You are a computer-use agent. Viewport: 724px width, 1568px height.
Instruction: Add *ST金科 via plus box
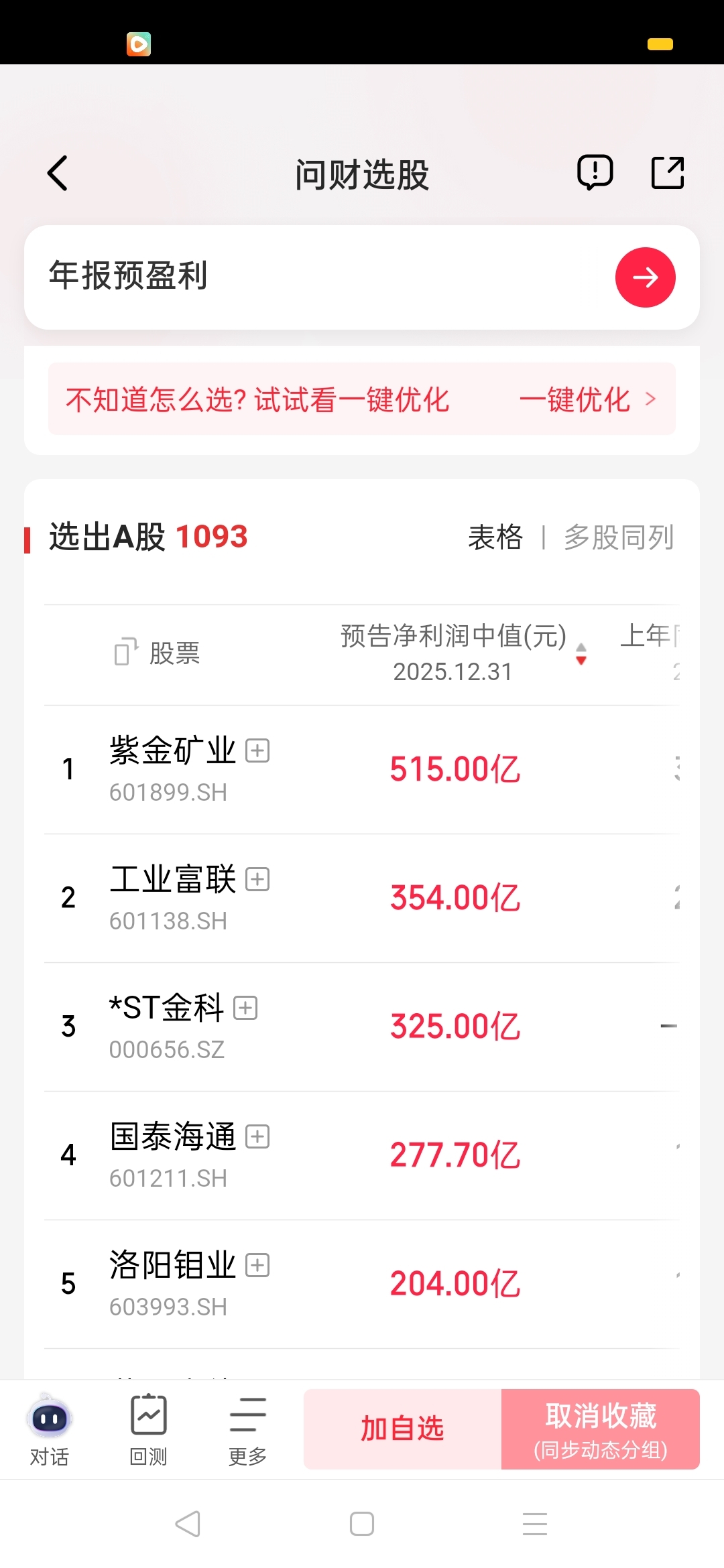tap(245, 1008)
